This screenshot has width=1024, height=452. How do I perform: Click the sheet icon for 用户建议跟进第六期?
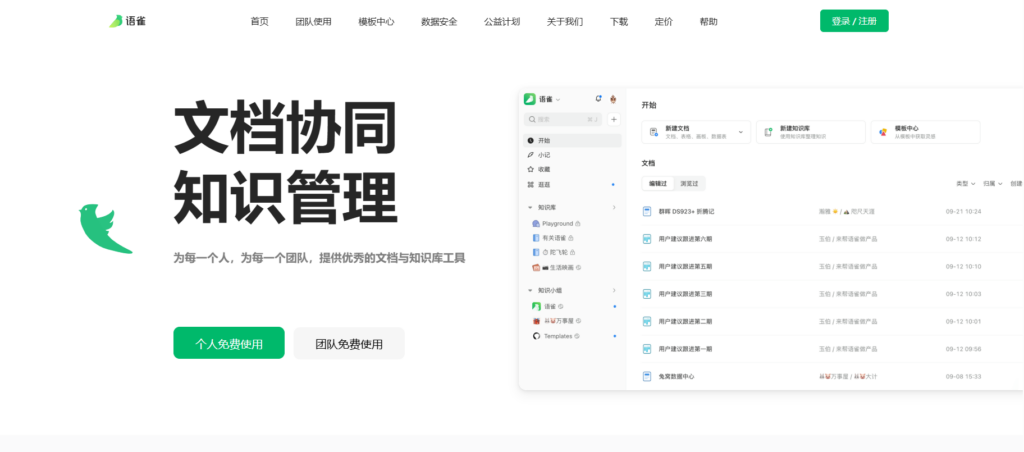click(x=647, y=239)
